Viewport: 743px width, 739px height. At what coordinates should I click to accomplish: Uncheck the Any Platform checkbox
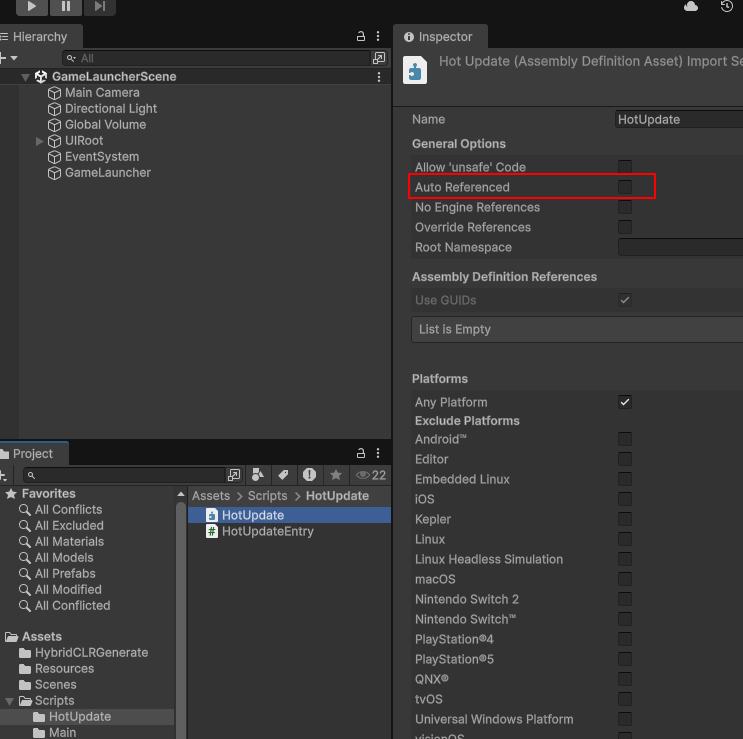coord(625,402)
